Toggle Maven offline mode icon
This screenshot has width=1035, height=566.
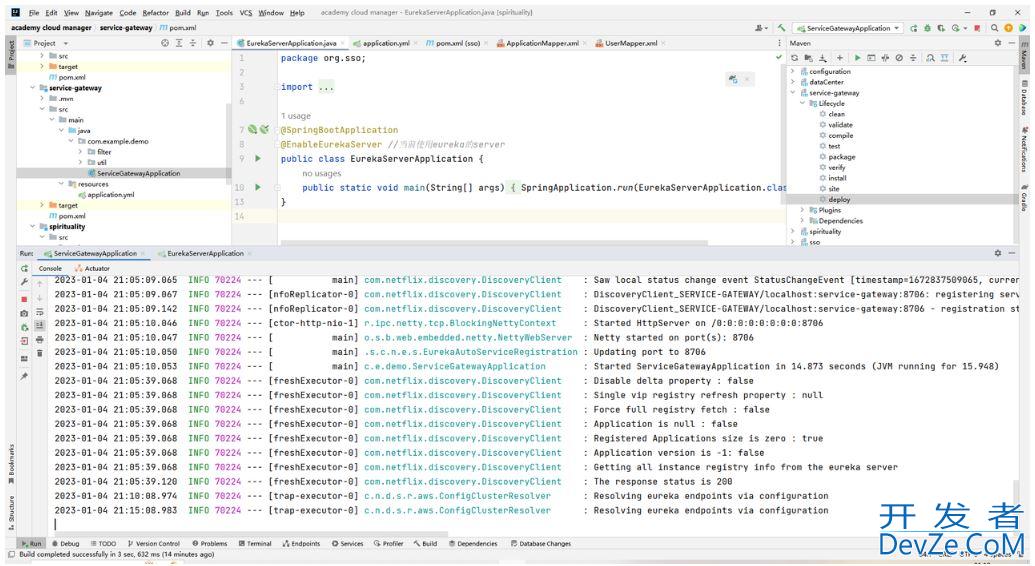[885, 58]
